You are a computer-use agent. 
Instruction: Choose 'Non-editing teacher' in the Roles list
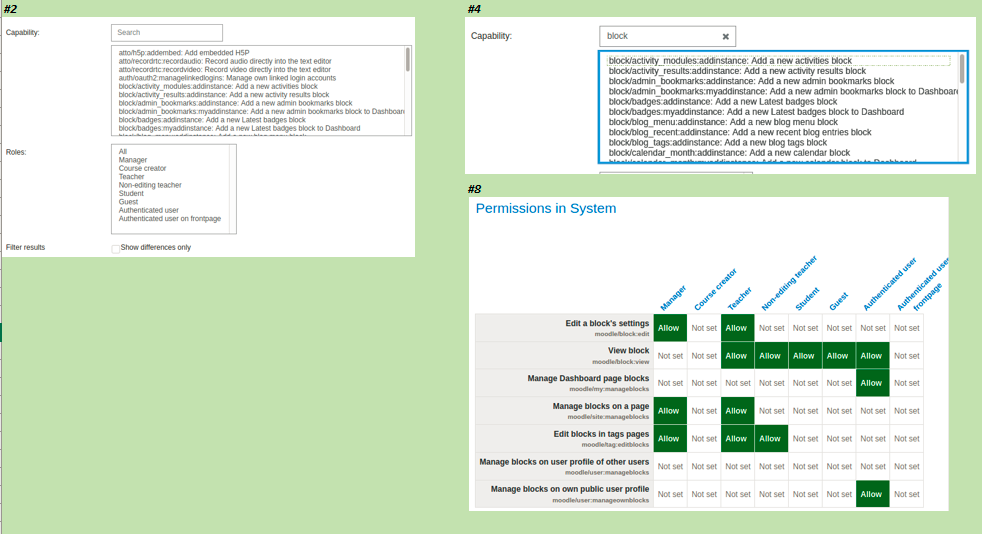[x=150, y=185]
